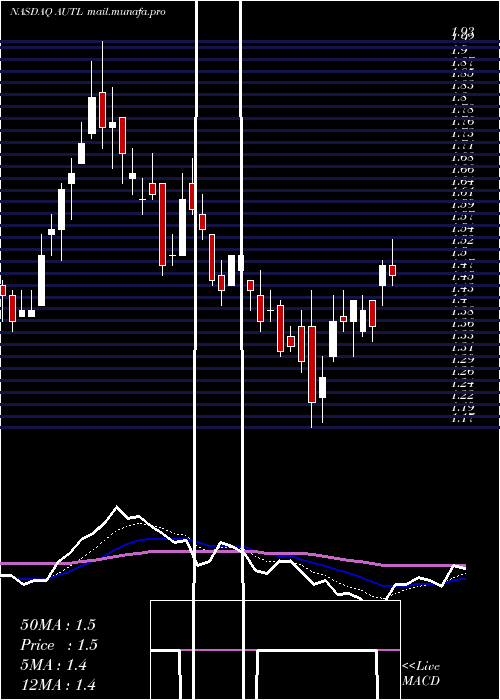Select the "12MA : 1.4" readout
Viewport: 500px width, 700px height.
click(x=58, y=685)
